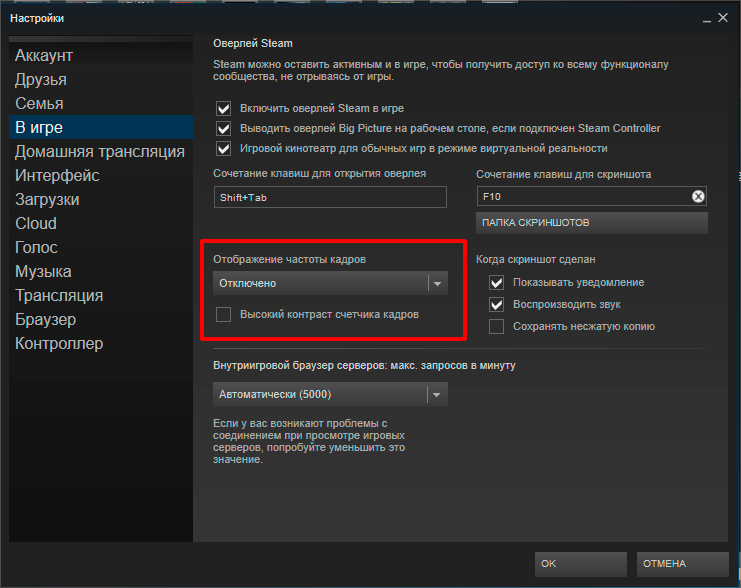Click Когда скриншот сделан label
Screen dimensions: 741x588
[x=535, y=259]
